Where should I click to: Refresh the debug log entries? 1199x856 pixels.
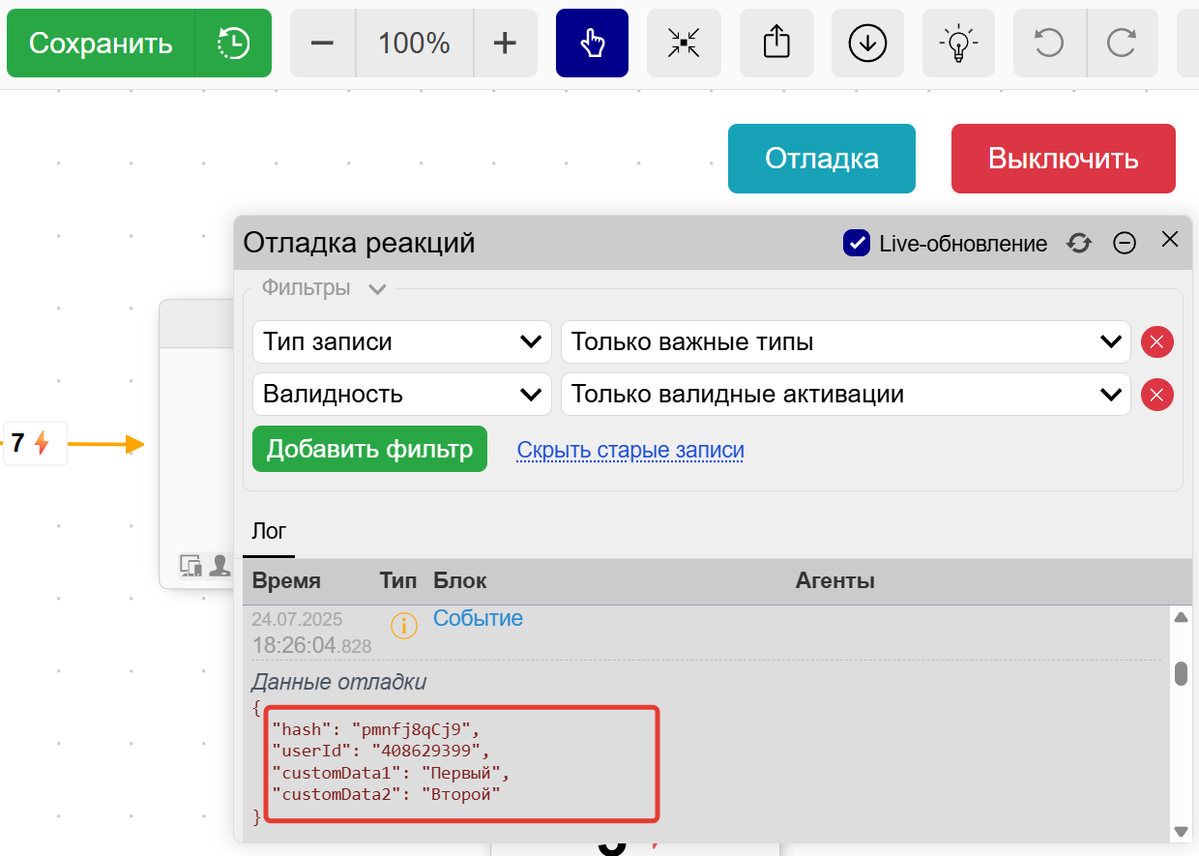coord(1079,243)
